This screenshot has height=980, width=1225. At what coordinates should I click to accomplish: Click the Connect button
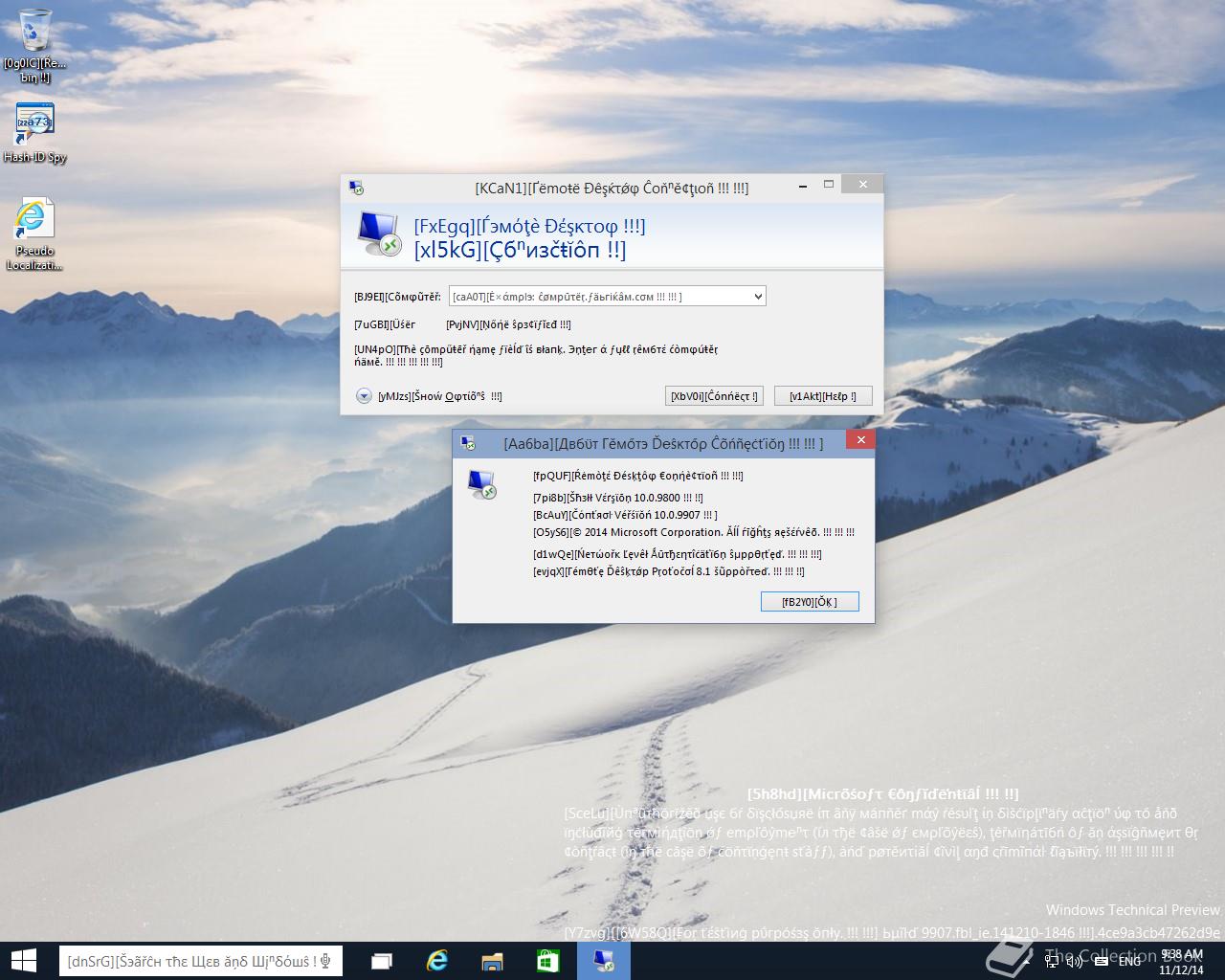pos(714,396)
